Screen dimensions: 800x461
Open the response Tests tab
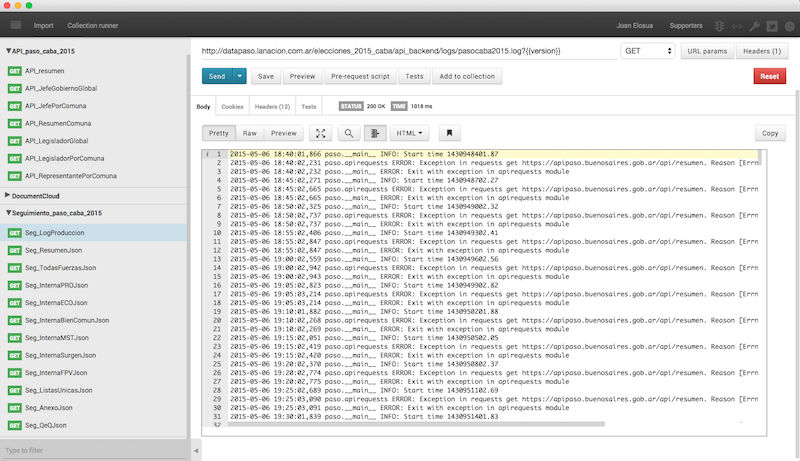coord(309,107)
